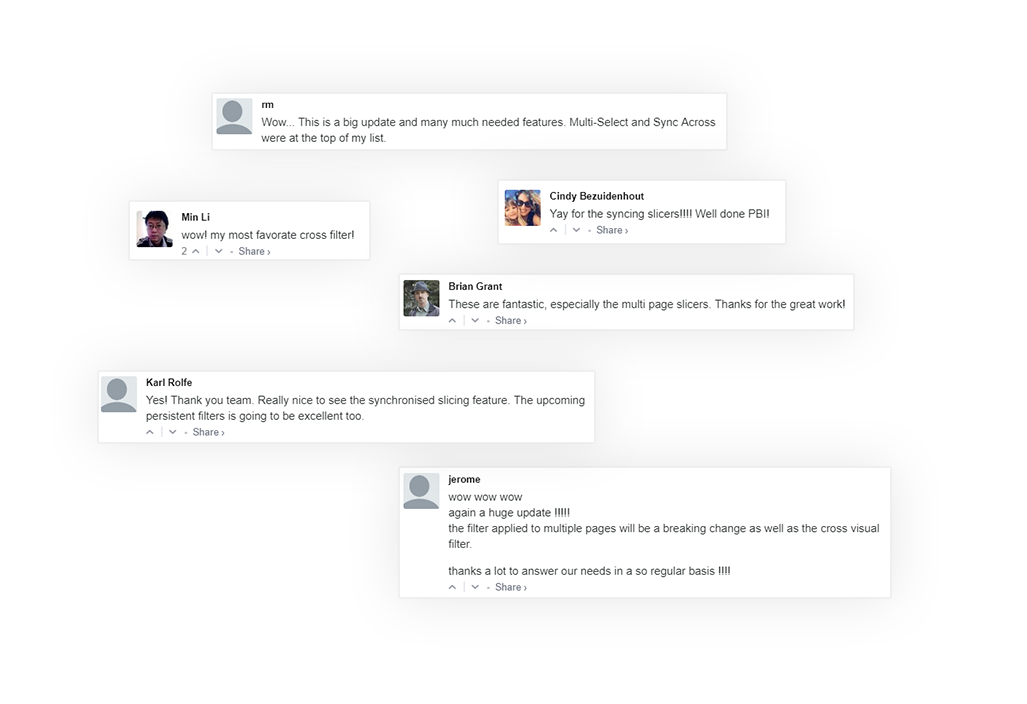
Task: Upvote Min Li's comment
Action: (x=196, y=251)
